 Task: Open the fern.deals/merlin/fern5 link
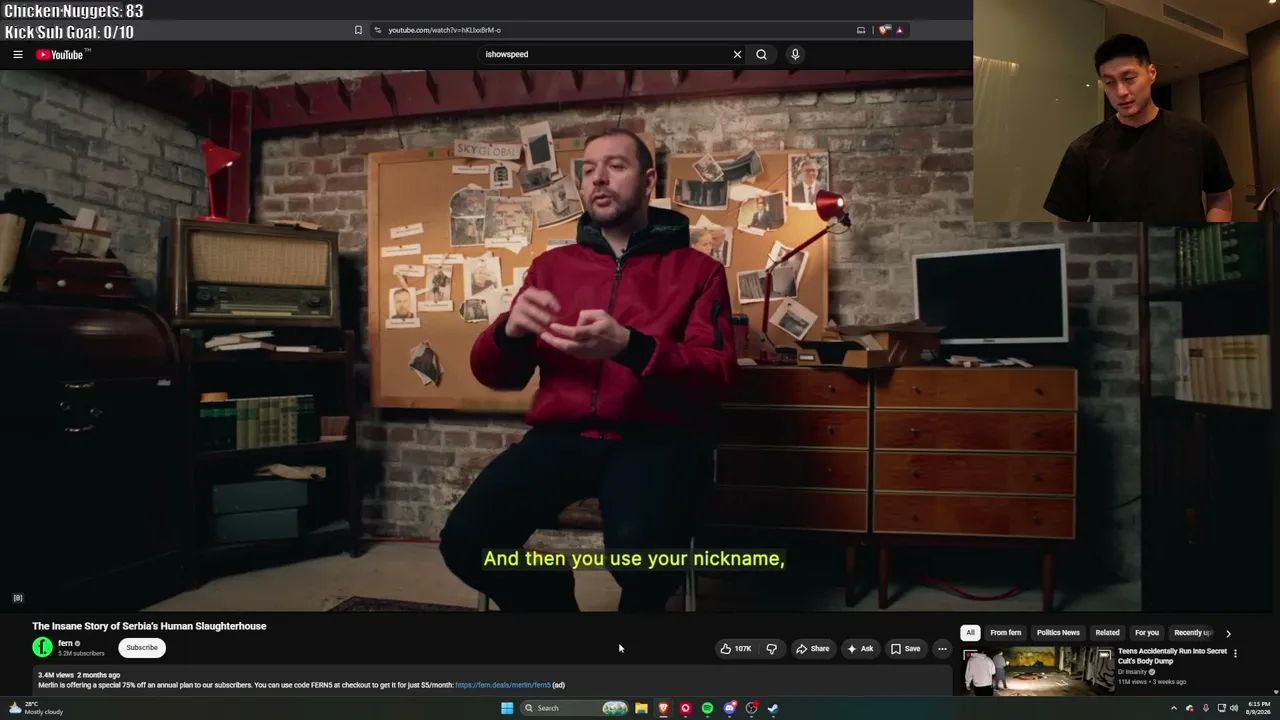503,685
